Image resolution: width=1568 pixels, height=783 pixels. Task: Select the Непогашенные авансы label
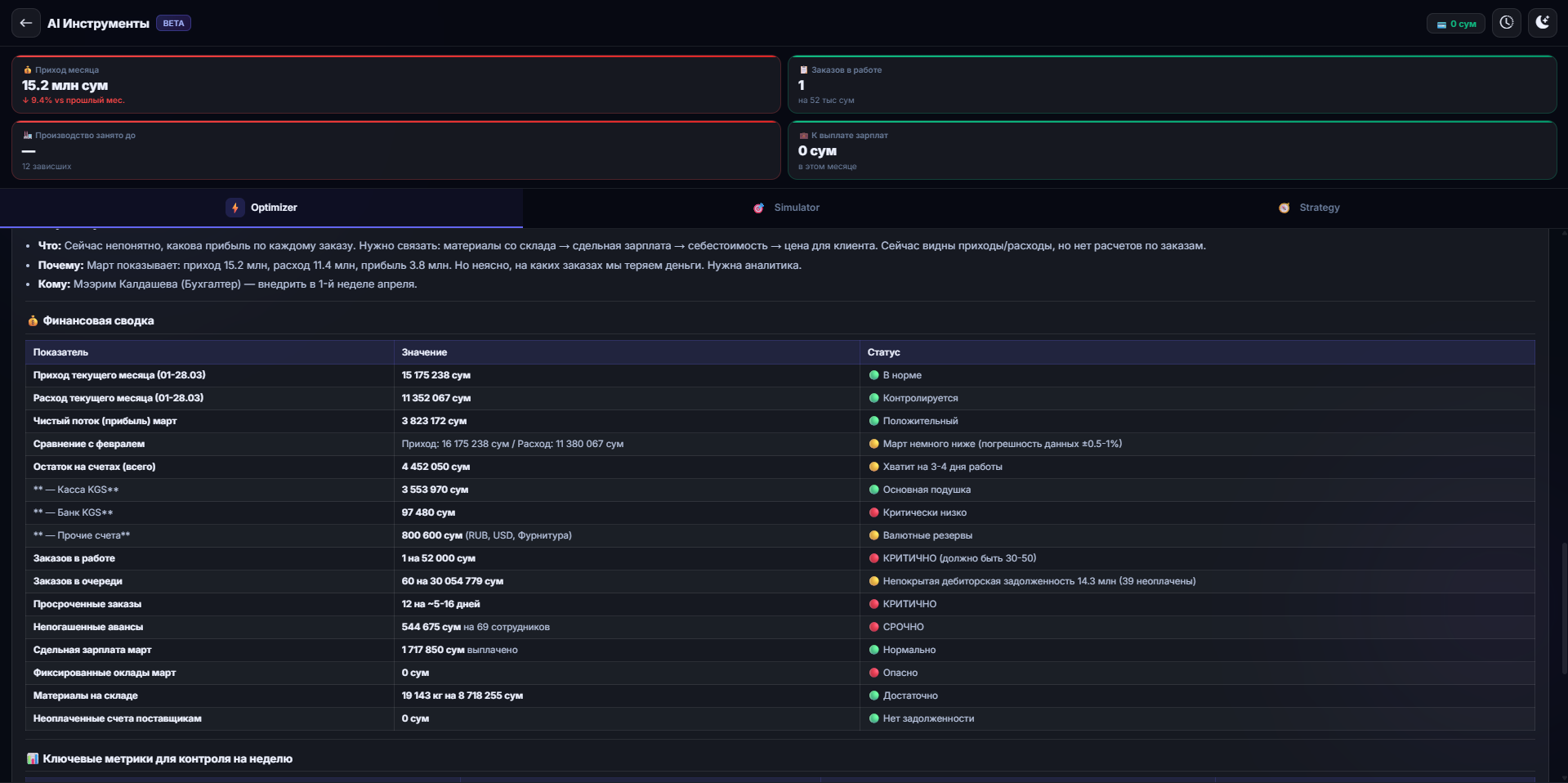[88, 627]
